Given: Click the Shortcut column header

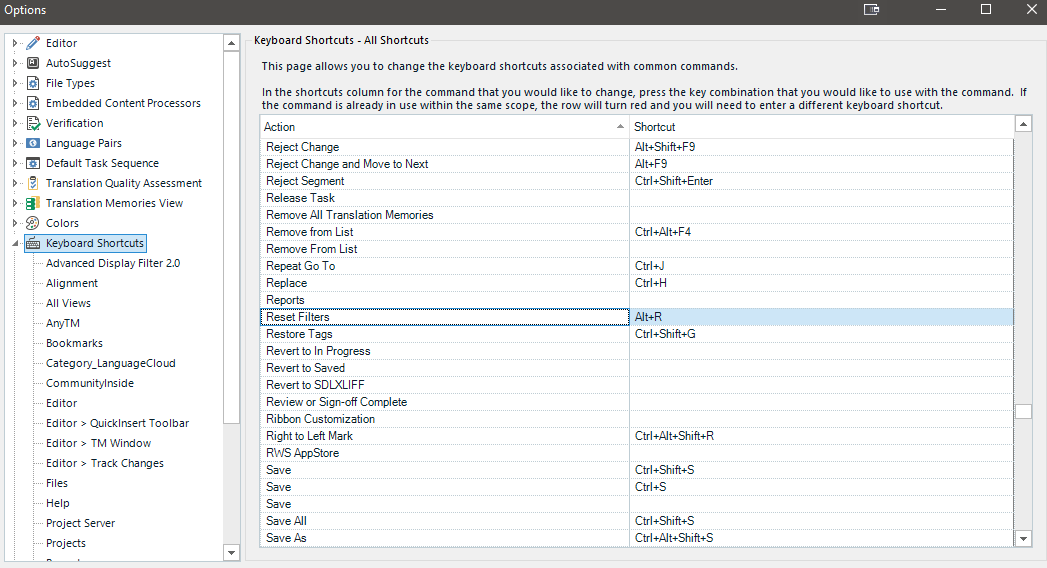Looking at the screenshot, I should point(821,127).
